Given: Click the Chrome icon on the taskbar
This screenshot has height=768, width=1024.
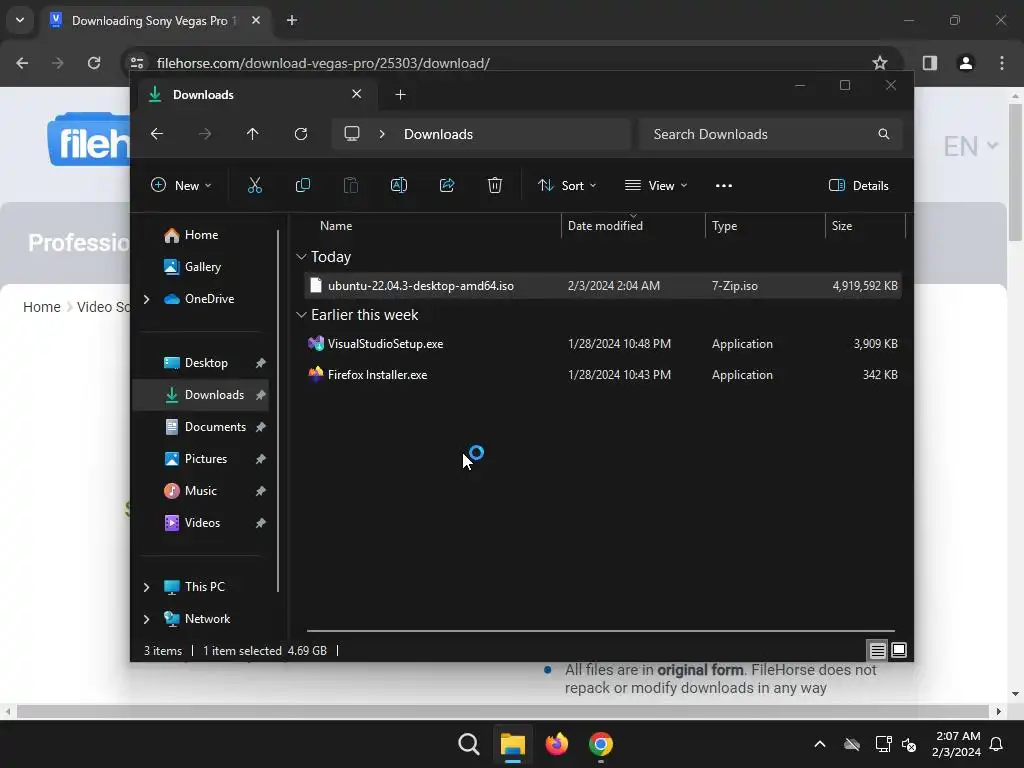Looking at the screenshot, I should pyautogui.click(x=601, y=744).
